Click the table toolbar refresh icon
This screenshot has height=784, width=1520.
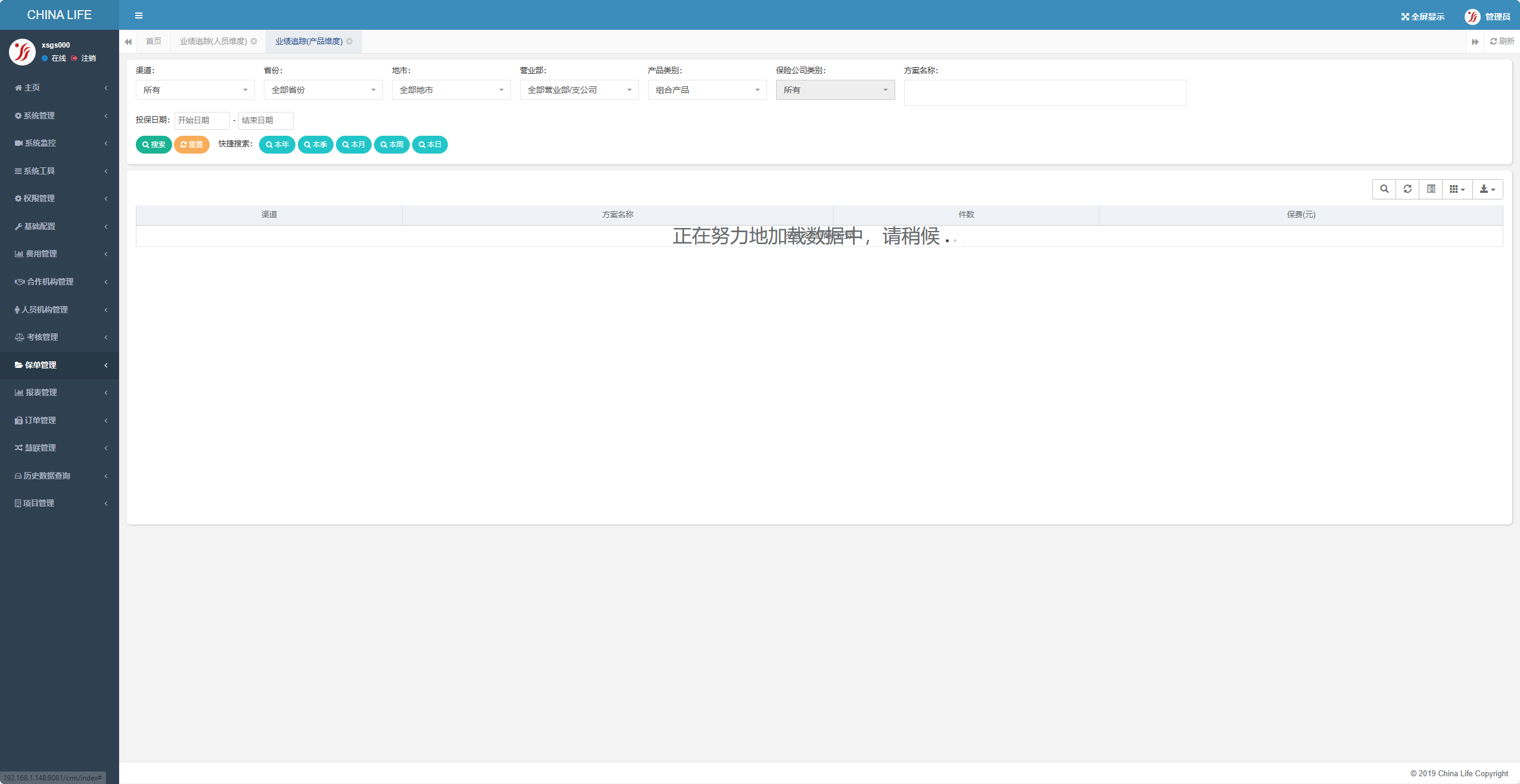click(1407, 189)
